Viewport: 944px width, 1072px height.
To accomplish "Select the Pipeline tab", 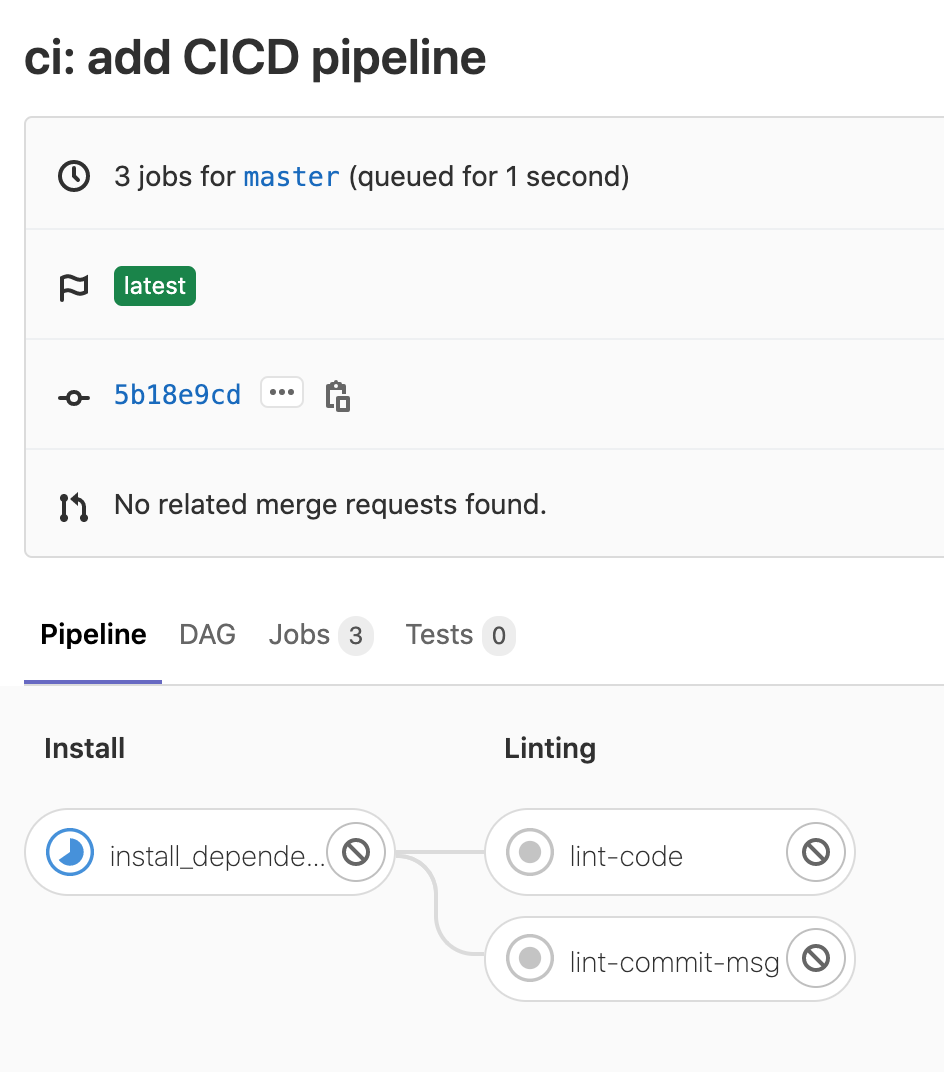I will click(93, 635).
